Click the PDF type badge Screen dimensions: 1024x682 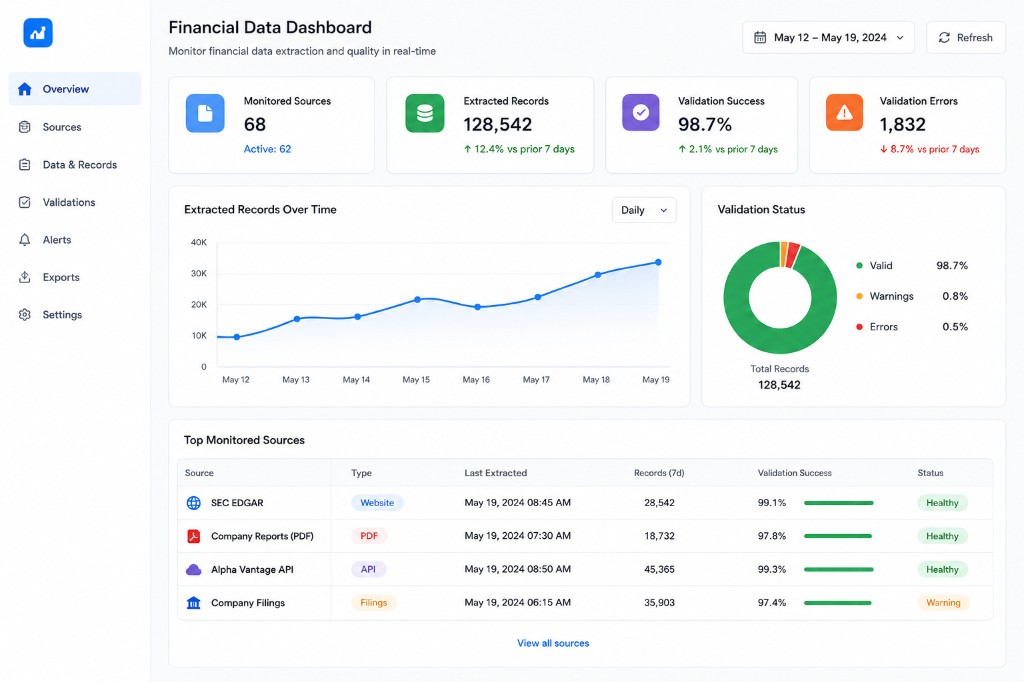(369, 536)
